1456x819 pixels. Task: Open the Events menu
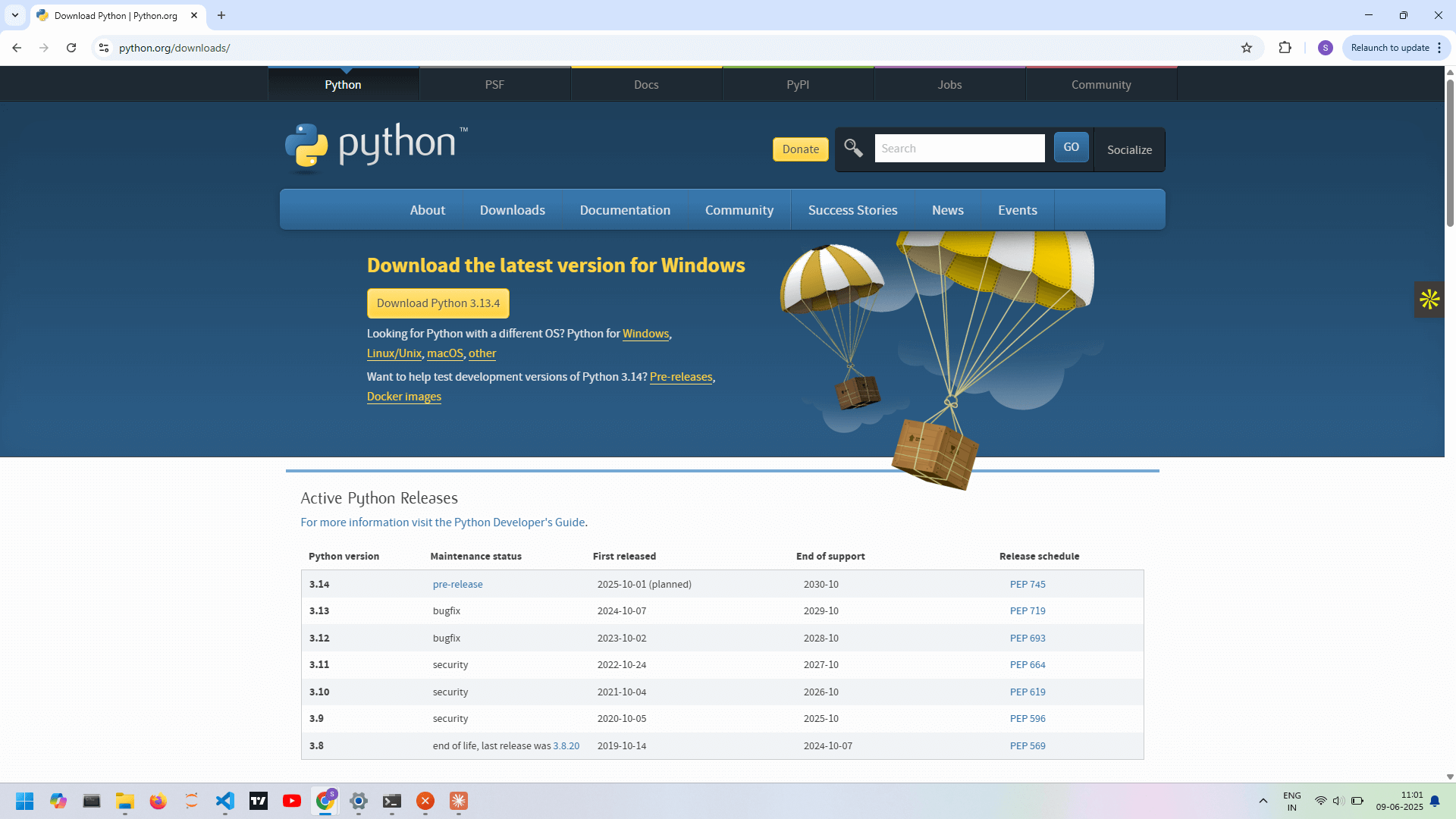tap(1018, 210)
